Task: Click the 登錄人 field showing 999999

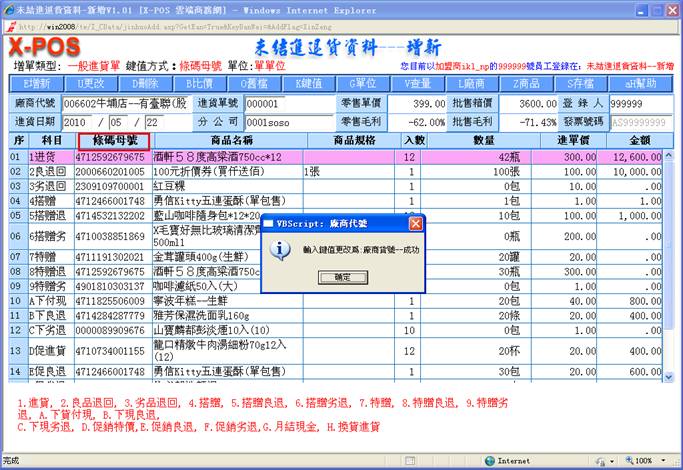Action: [x=640, y=104]
